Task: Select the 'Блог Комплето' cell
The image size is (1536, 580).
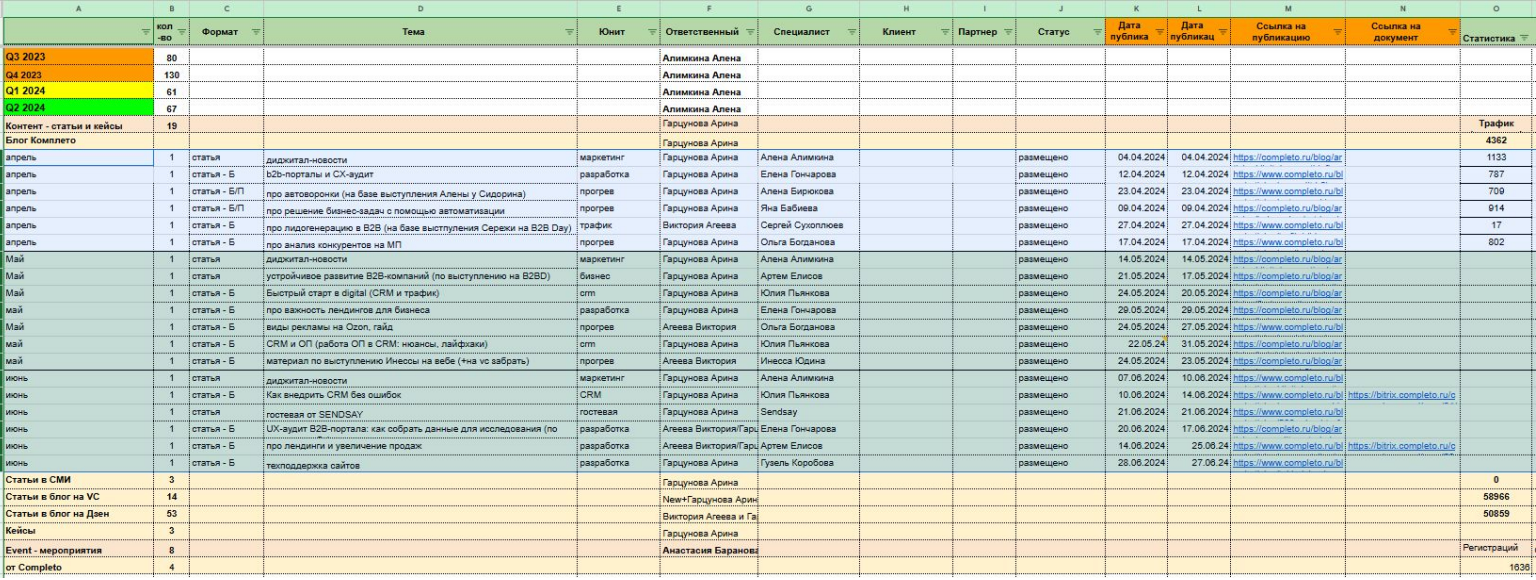Action: (x=78, y=141)
